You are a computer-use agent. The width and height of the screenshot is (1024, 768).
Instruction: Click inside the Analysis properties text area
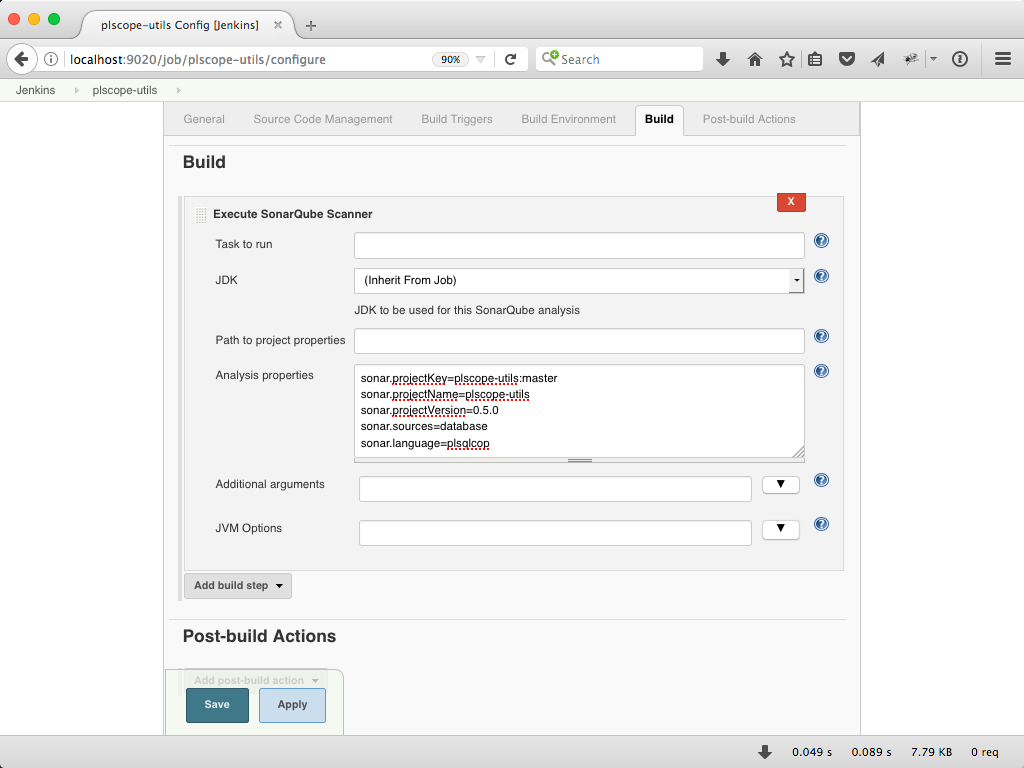[579, 411]
